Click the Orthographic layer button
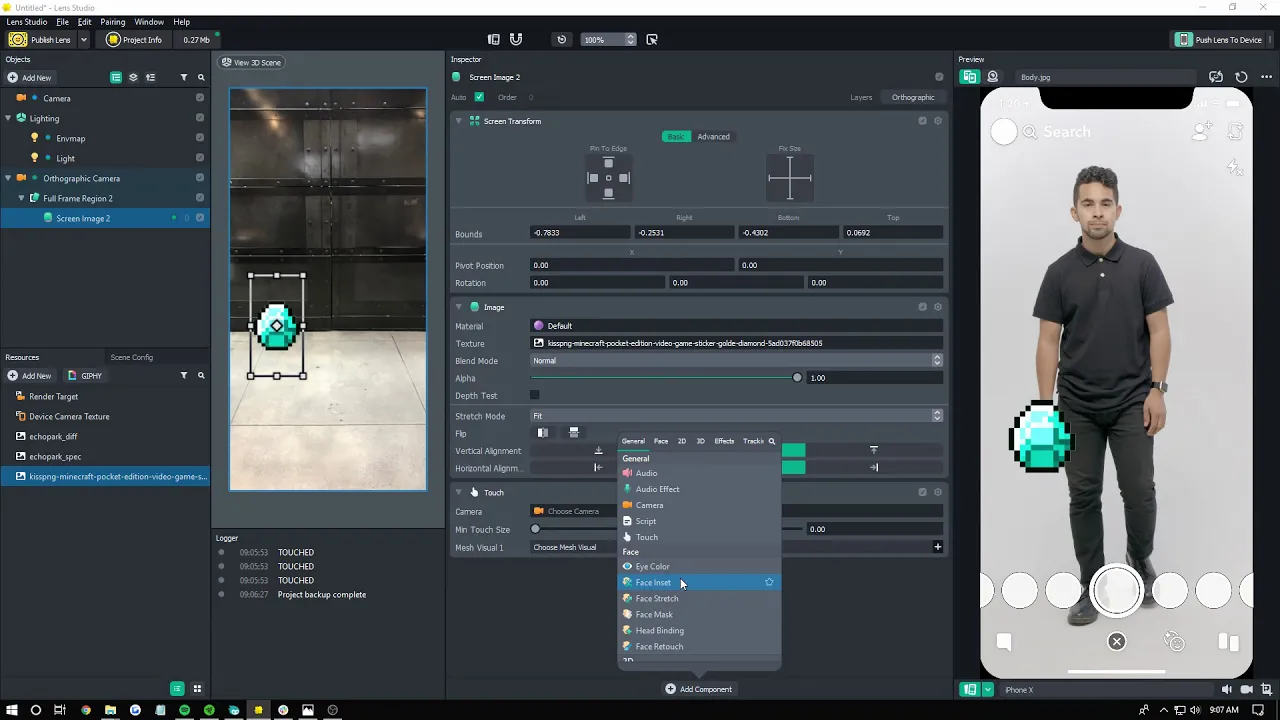 (x=913, y=97)
